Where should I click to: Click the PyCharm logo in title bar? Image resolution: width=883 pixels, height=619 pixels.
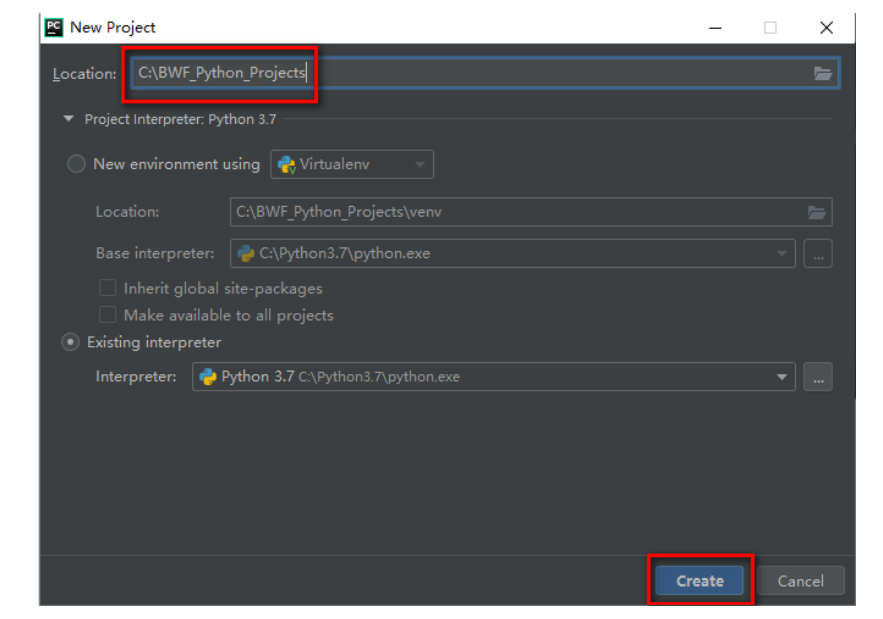click(54, 28)
